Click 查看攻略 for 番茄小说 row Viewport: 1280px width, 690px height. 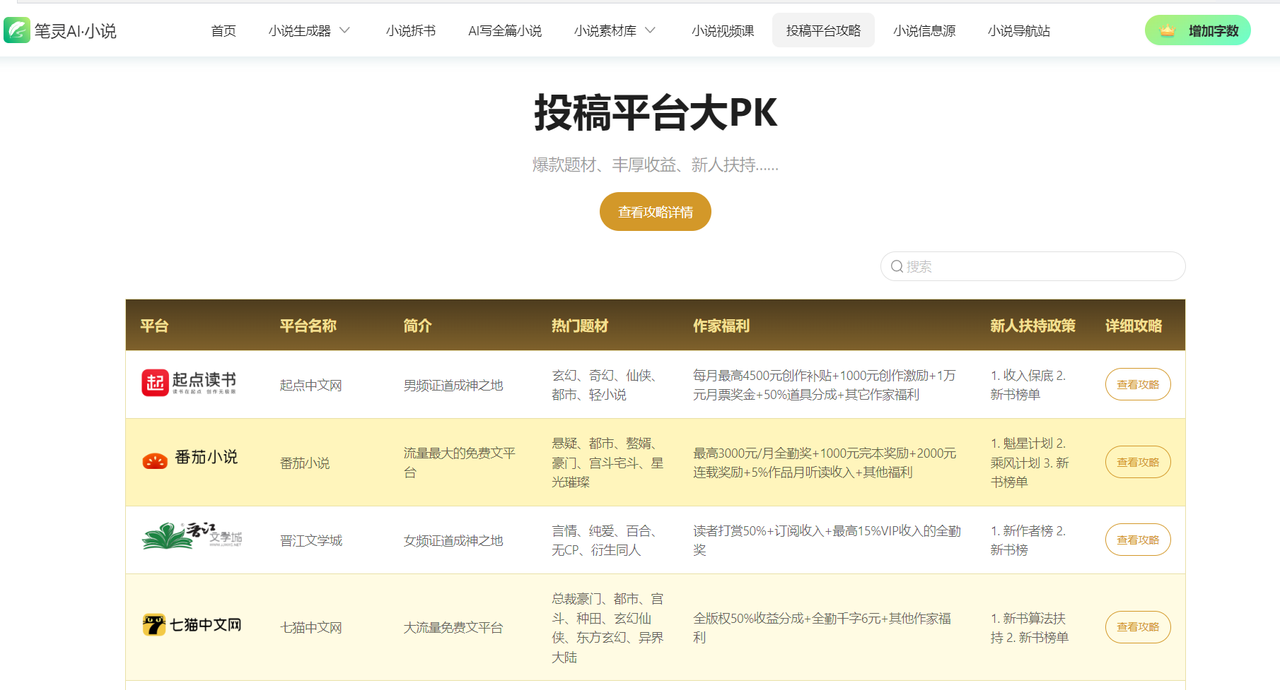1138,462
